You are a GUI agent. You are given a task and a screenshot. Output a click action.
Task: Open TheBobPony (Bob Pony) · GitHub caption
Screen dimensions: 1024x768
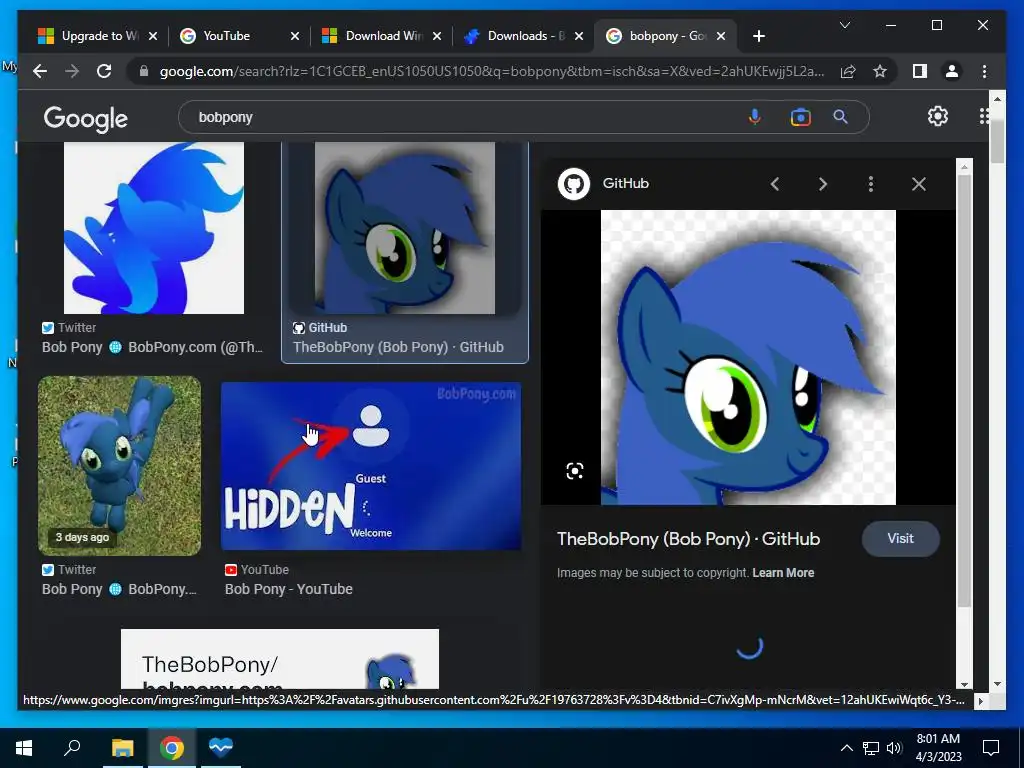[398, 347]
